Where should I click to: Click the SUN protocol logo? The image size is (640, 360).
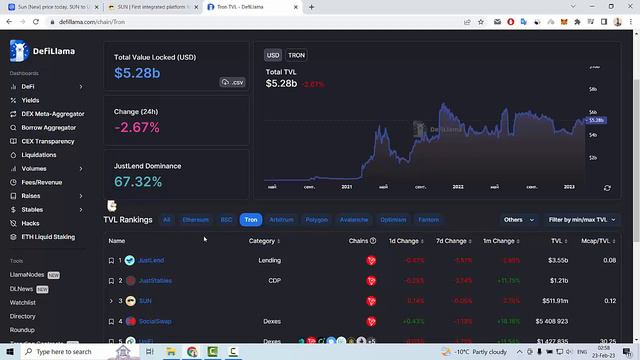[131, 301]
